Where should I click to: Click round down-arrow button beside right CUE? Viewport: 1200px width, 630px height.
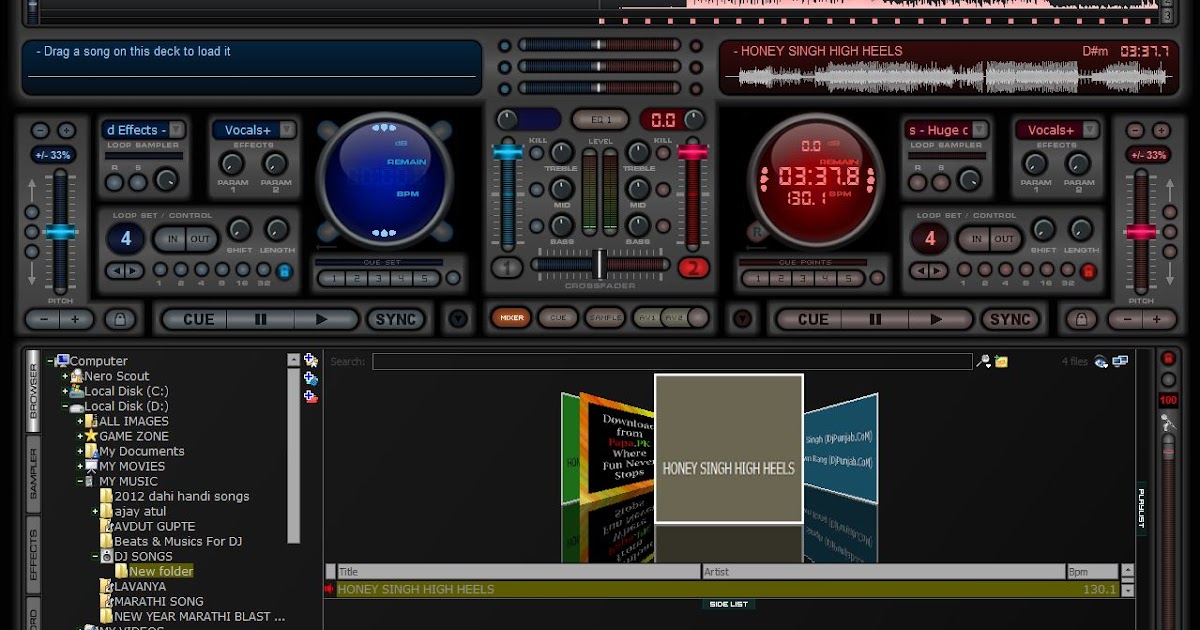[x=742, y=319]
